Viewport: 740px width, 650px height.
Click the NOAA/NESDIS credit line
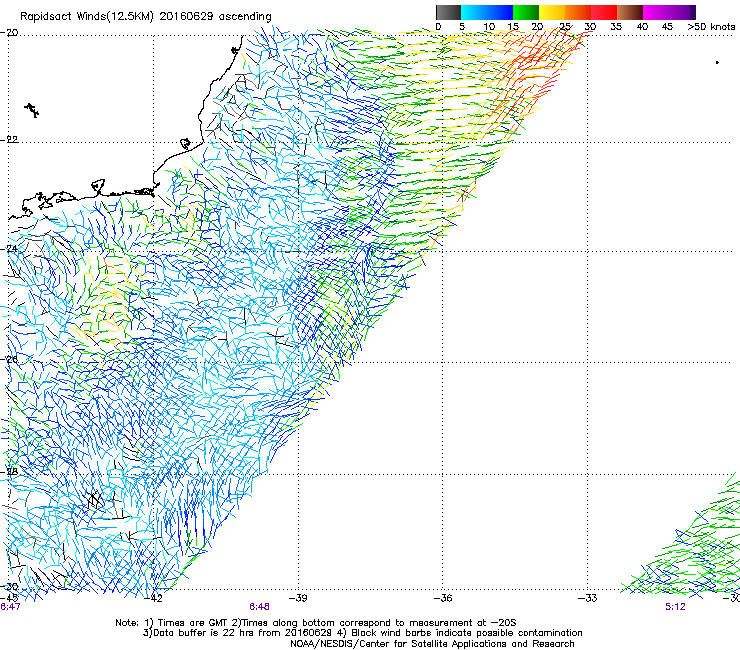click(x=432, y=644)
